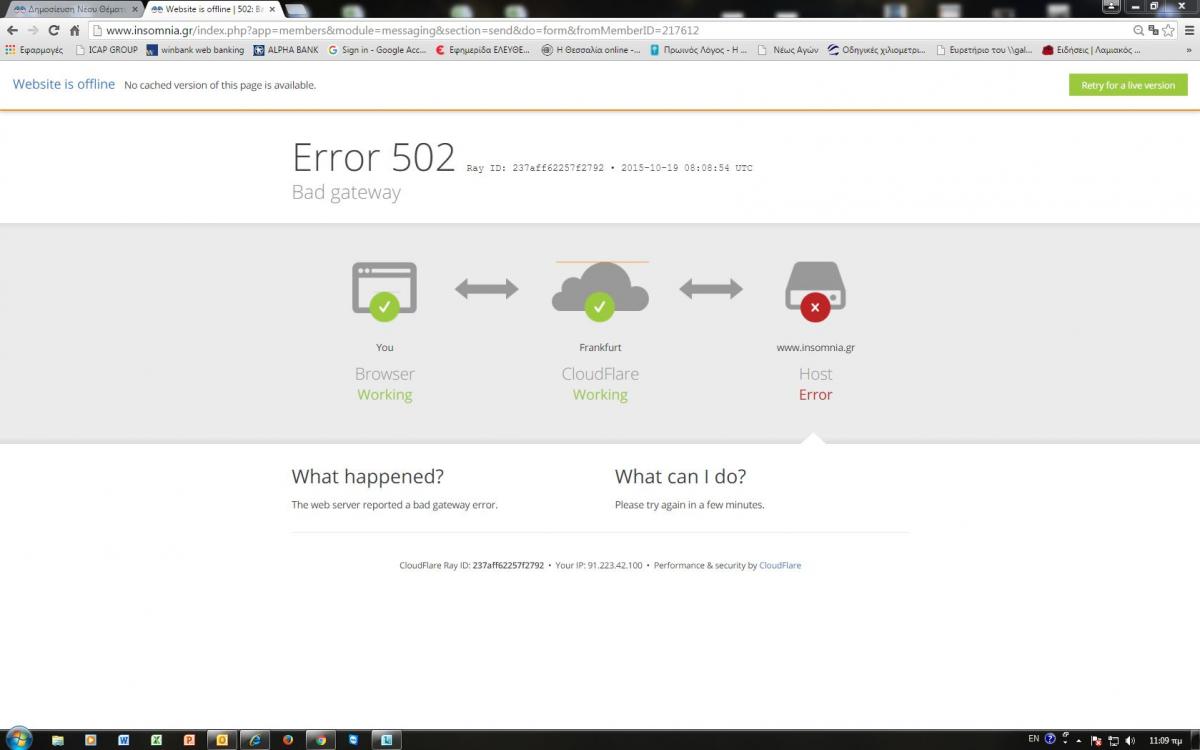
Task: Click the What happened? heading
Action: click(367, 477)
